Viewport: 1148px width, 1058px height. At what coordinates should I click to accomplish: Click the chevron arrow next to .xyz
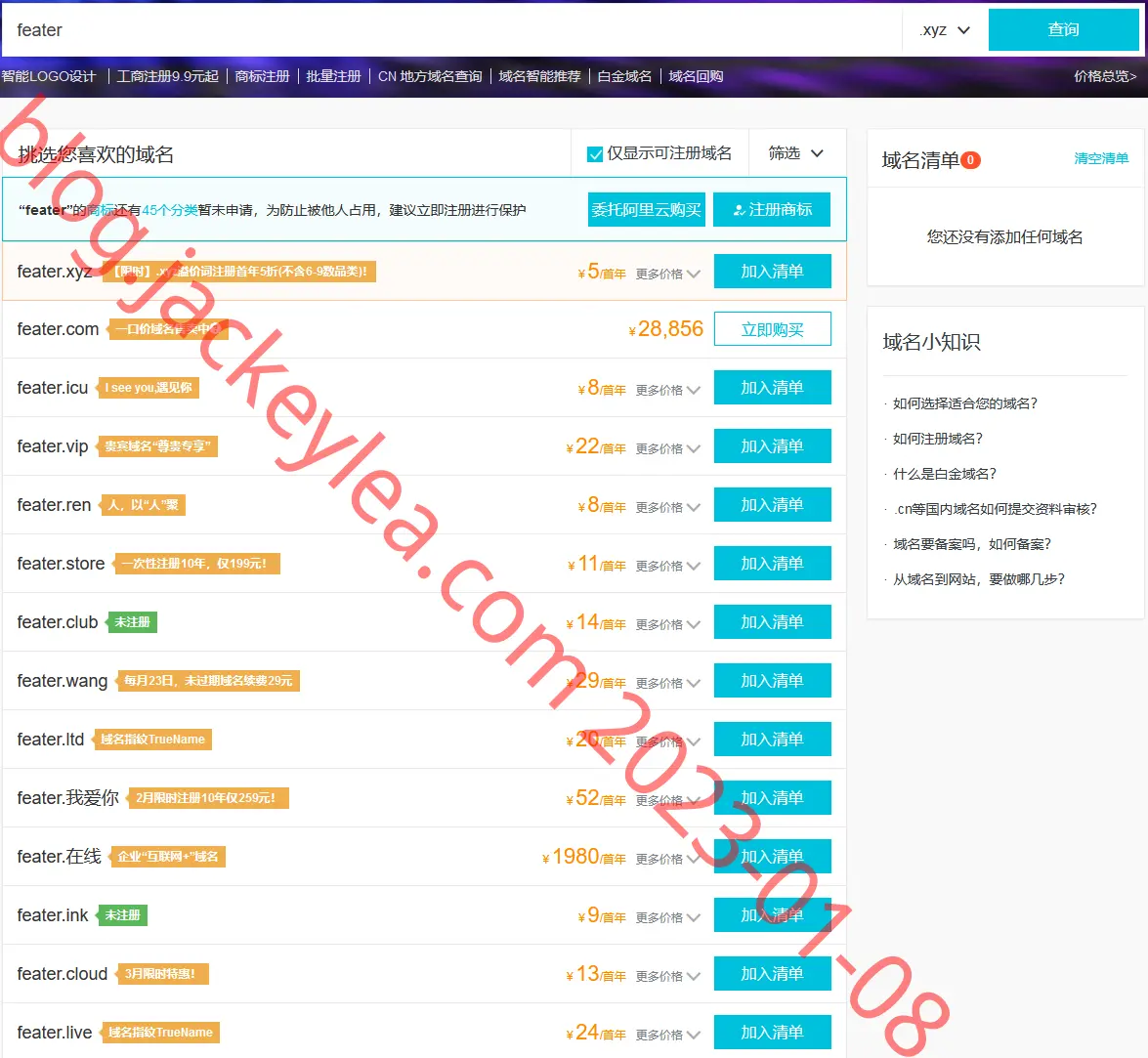pos(963,30)
